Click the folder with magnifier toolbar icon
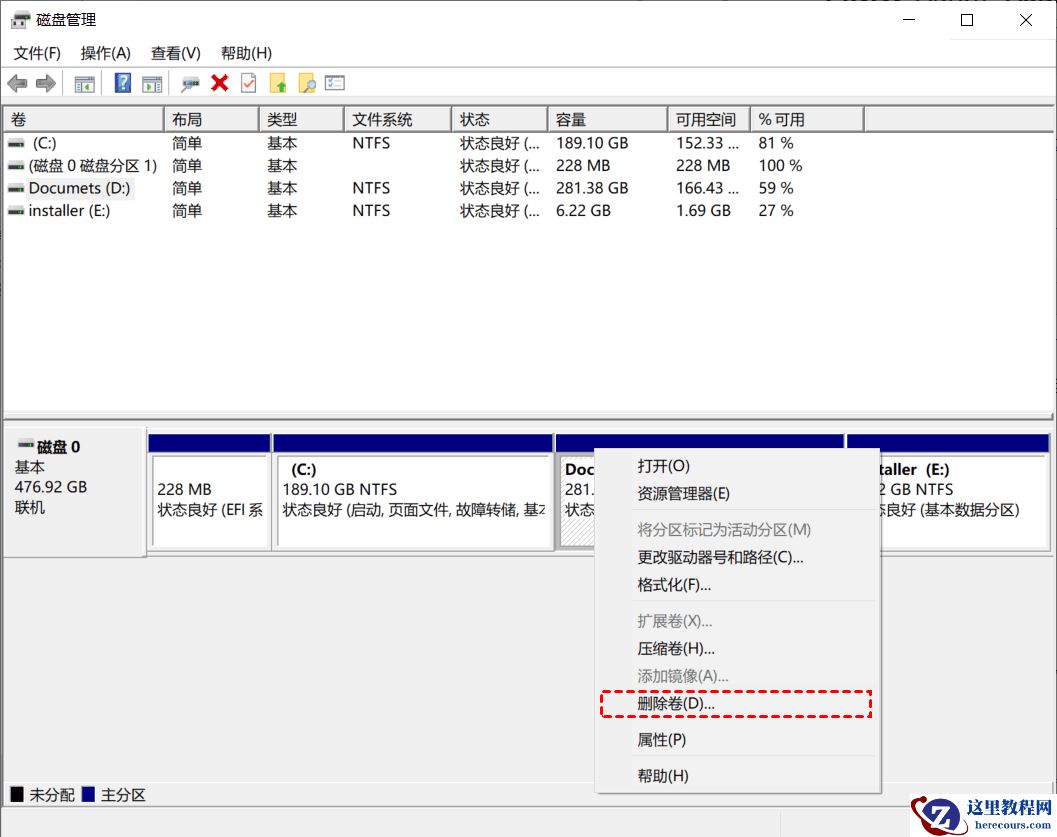 [x=307, y=83]
